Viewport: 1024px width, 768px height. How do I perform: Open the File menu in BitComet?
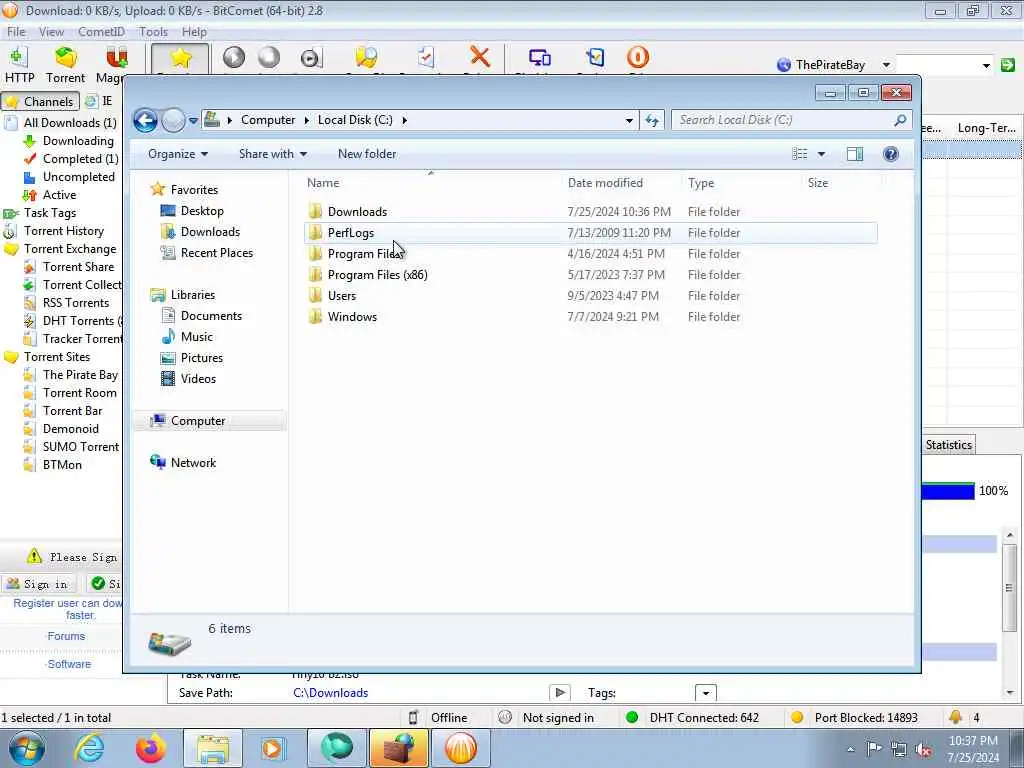pyautogui.click(x=16, y=31)
